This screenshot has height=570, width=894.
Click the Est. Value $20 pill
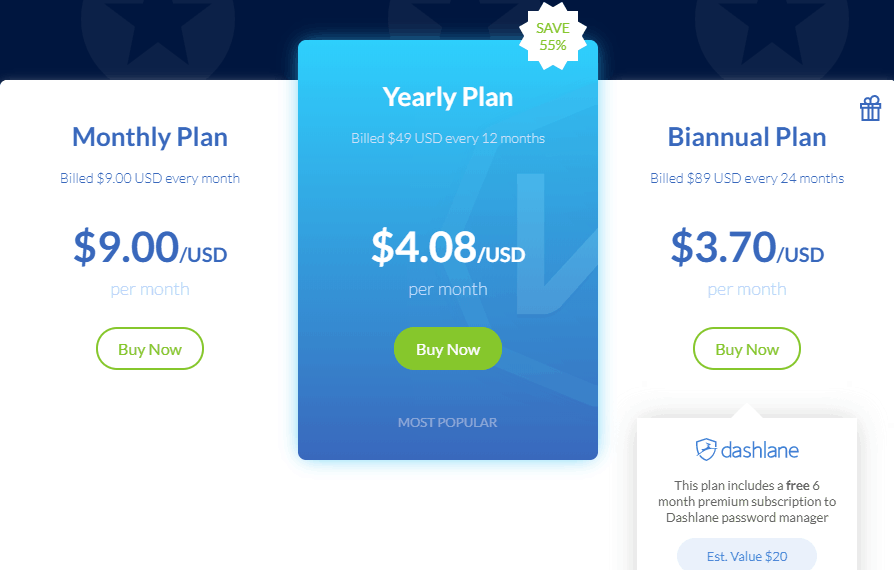click(747, 556)
